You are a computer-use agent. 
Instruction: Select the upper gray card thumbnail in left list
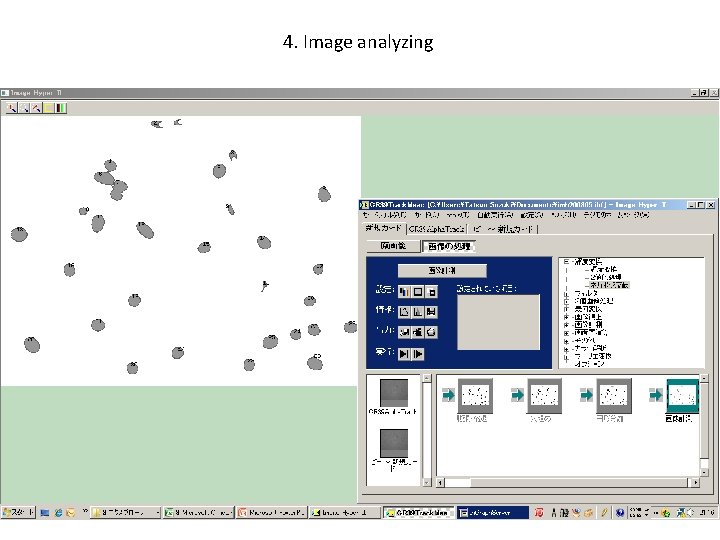[x=394, y=393]
